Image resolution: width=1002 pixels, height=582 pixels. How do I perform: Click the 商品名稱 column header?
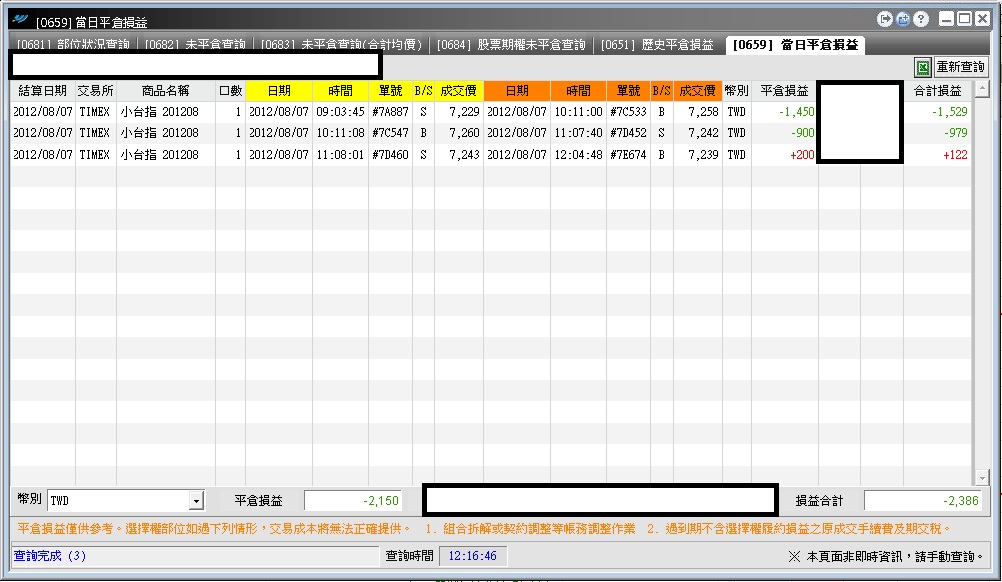(166, 91)
